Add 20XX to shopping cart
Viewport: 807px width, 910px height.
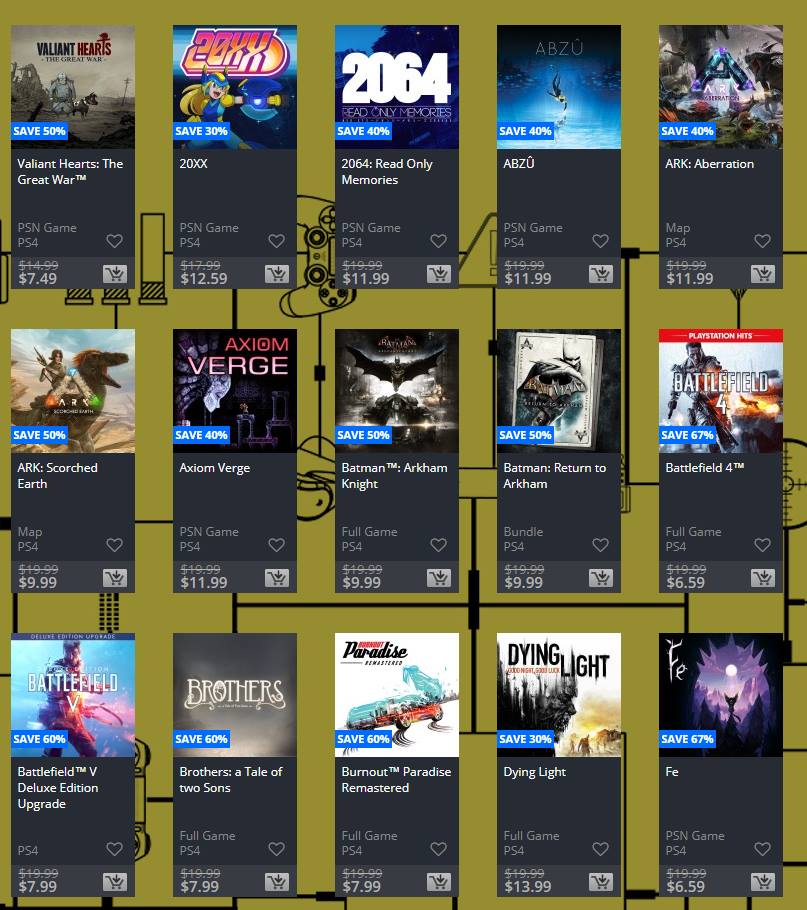277,273
